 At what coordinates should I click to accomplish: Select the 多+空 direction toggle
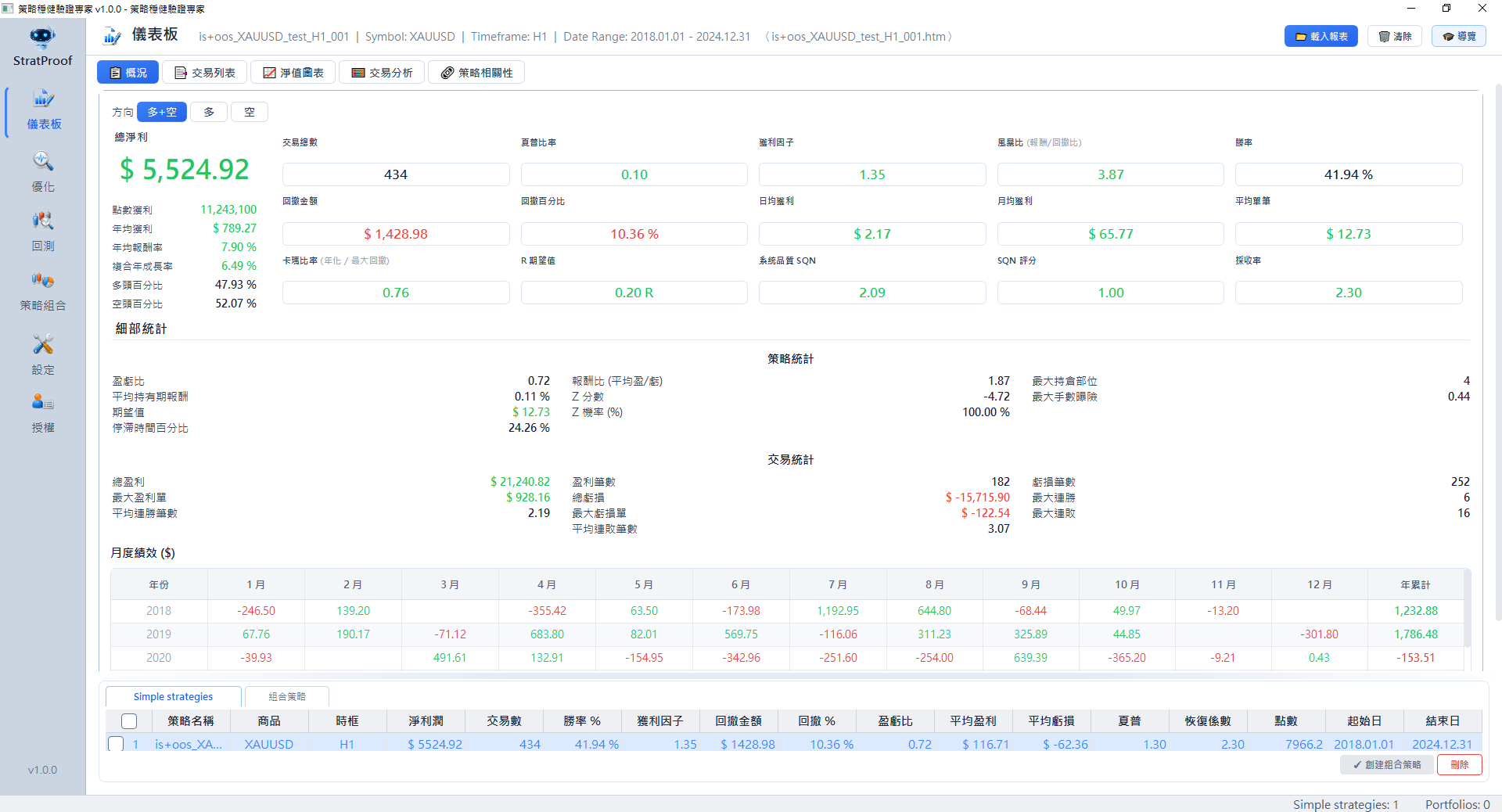pos(162,112)
